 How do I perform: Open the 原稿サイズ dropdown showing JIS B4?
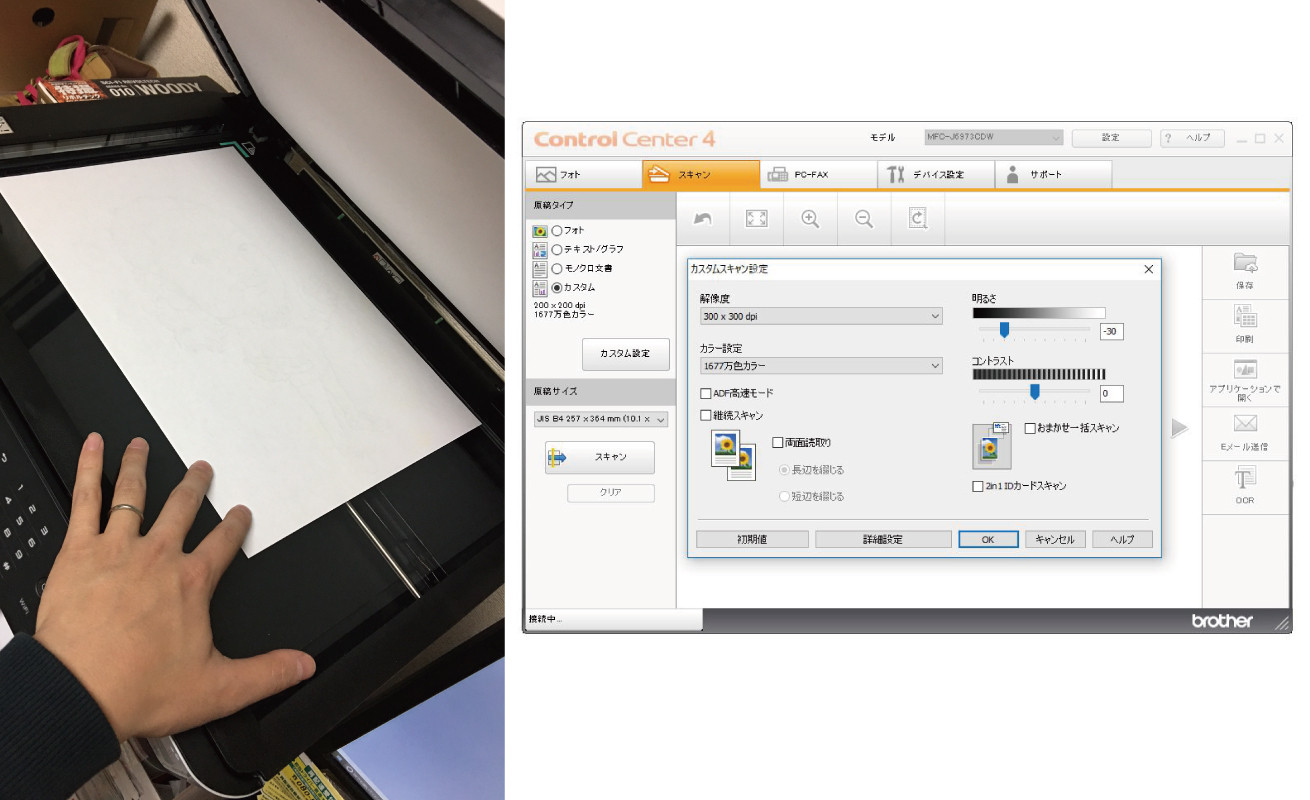[x=600, y=419]
